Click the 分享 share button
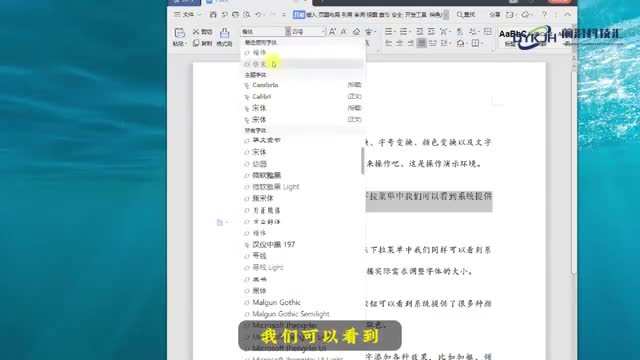The height and width of the screenshot is (360, 640). click(x=495, y=15)
